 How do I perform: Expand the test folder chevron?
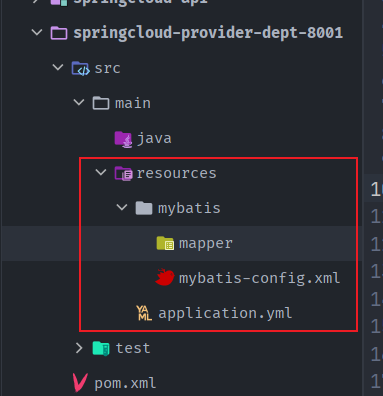click(x=79, y=348)
